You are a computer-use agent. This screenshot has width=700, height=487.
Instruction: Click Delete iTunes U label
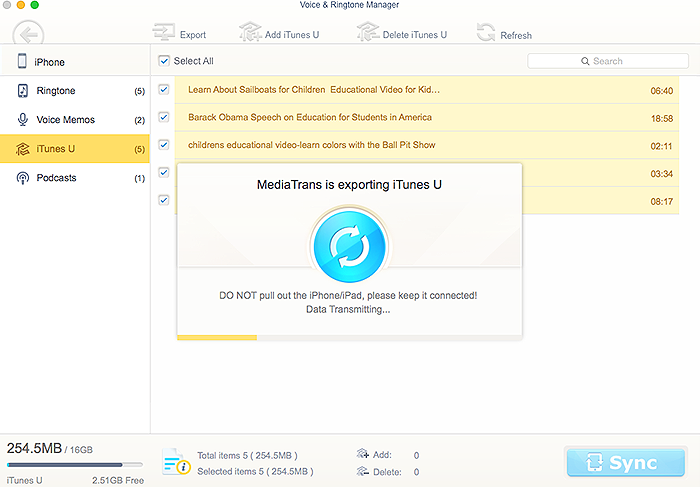coord(415,35)
